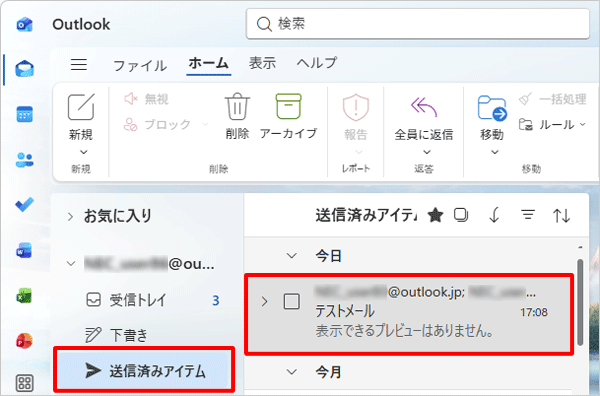This screenshot has width=600, height=396.
Task: Click the sort up-down arrows icon
Action: coord(561,215)
